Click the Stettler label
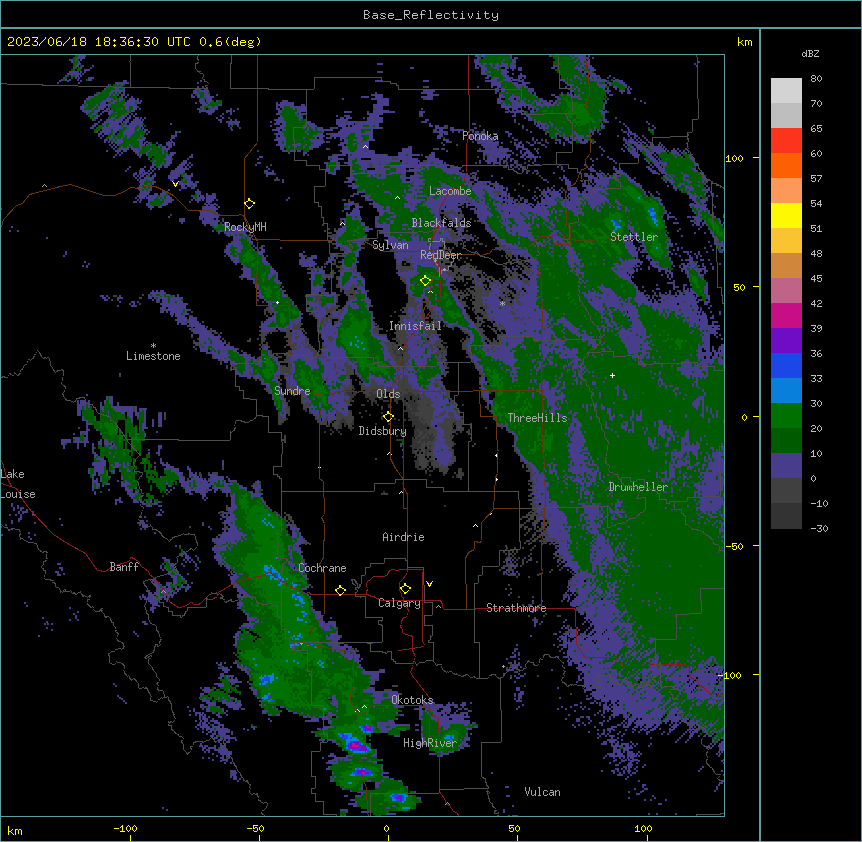This screenshot has height=842, width=862. [634, 237]
